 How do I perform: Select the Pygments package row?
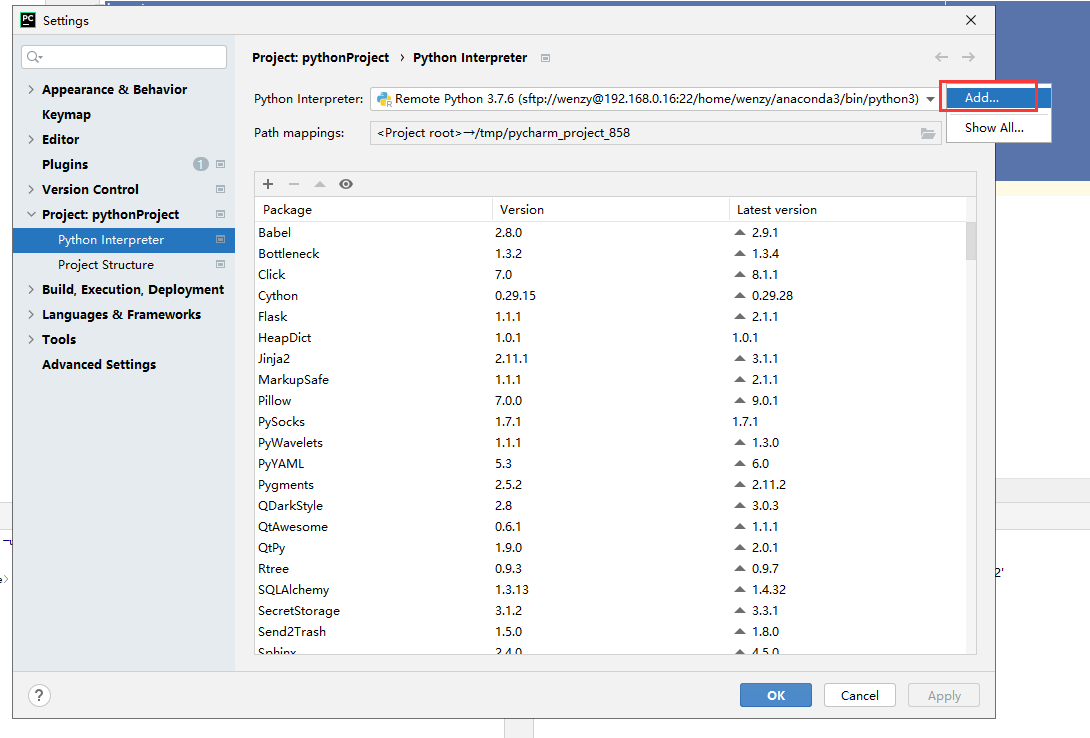coord(610,485)
